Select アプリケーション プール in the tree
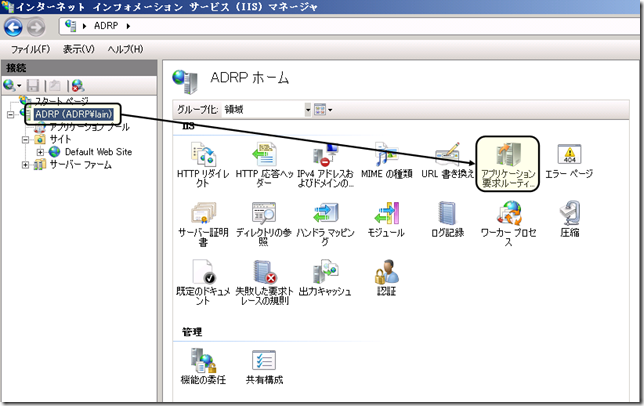The height and width of the screenshot is (406, 644). tap(90, 127)
